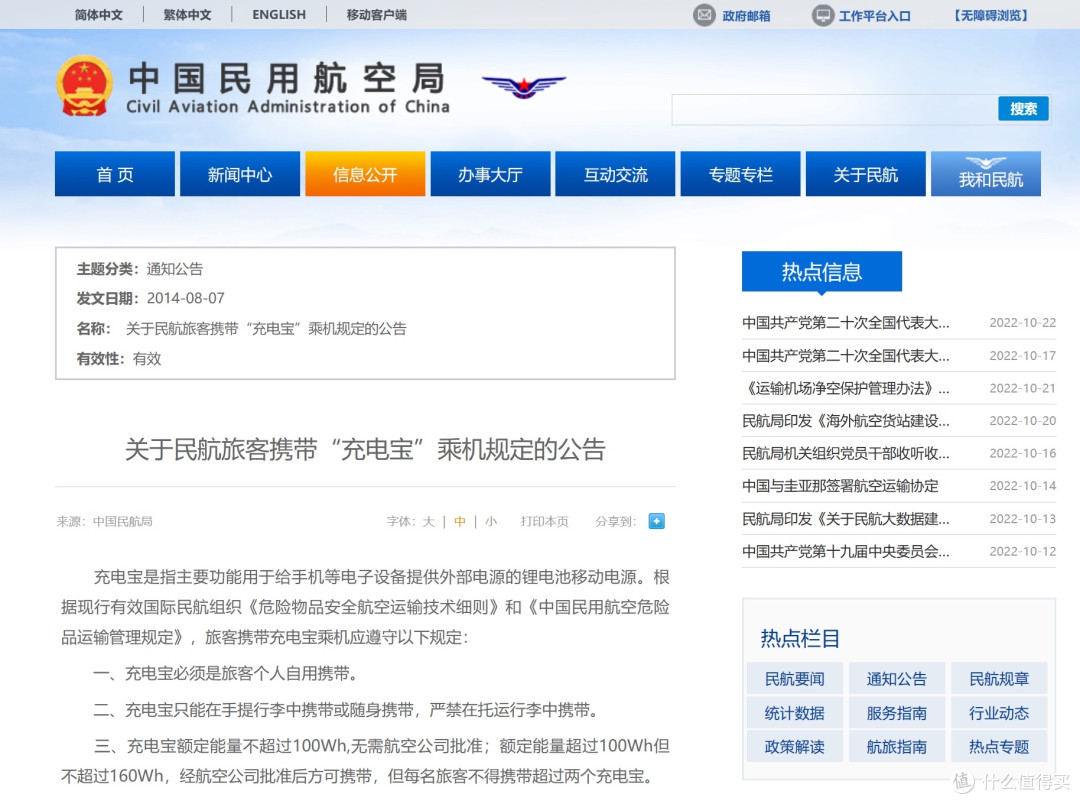Click 打印本页 to print
Viewport: 1080px width, 804px height.
[x=544, y=522]
